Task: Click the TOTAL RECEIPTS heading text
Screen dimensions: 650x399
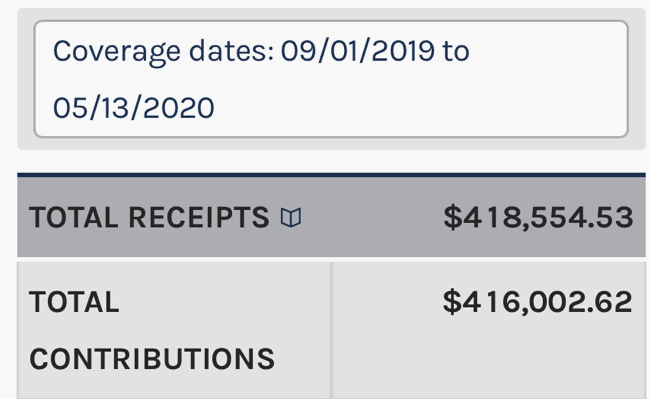Action: point(149,218)
